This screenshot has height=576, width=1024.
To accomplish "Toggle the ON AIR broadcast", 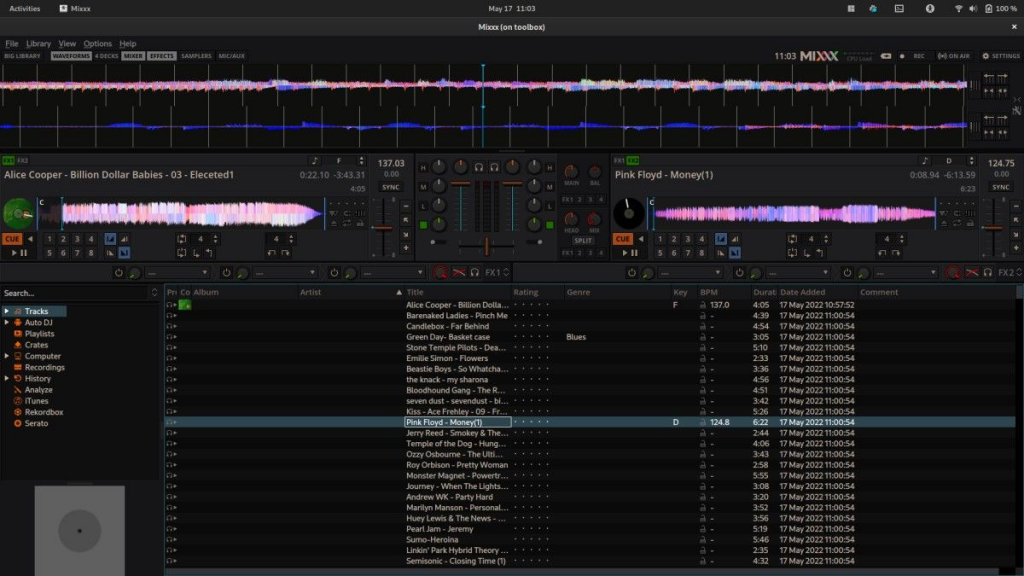I will point(954,56).
